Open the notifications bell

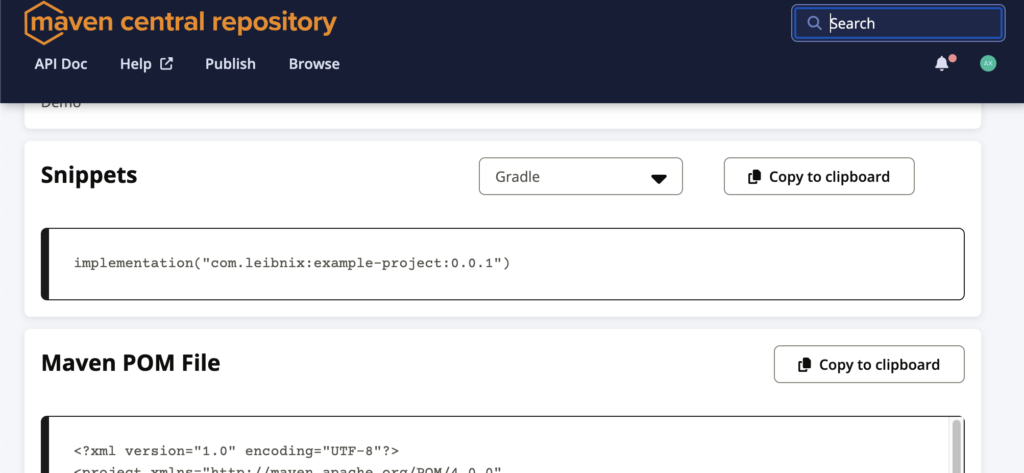pyautogui.click(x=941, y=64)
